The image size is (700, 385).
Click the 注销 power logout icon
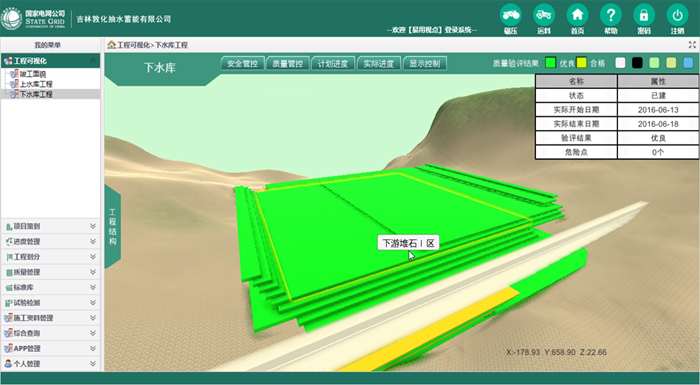click(677, 15)
